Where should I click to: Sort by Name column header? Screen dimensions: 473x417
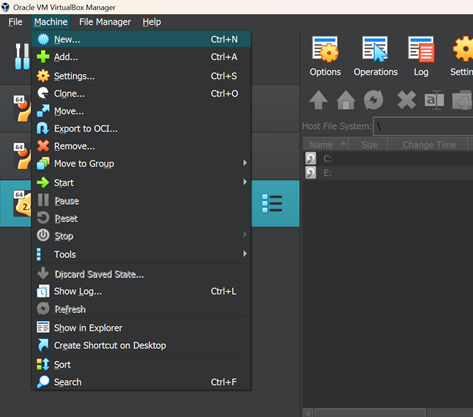[326, 145]
